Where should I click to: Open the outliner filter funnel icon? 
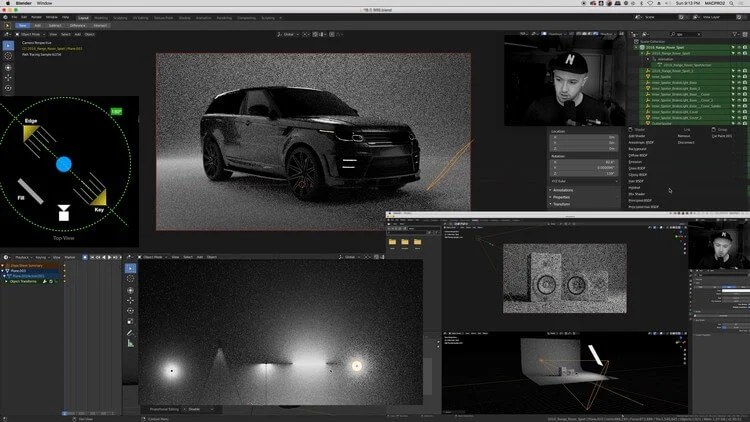(735, 34)
